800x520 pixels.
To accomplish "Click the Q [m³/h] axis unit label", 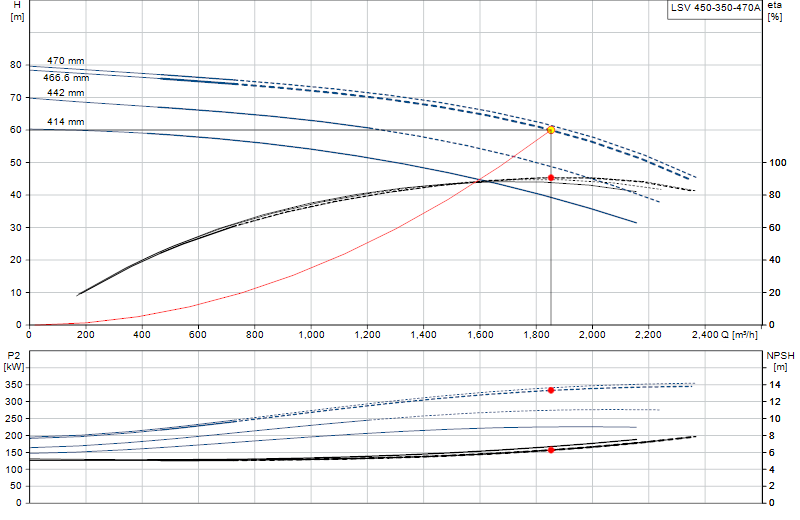I will click(739, 335).
